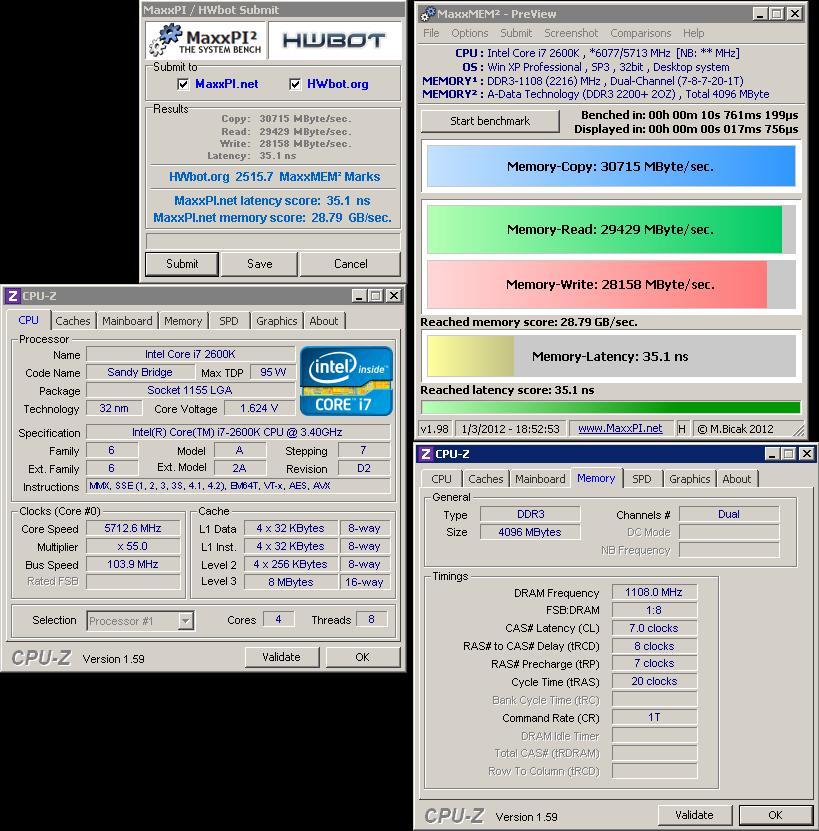Switch to Mainboard tab in left CPU-Z

tap(127, 321)
